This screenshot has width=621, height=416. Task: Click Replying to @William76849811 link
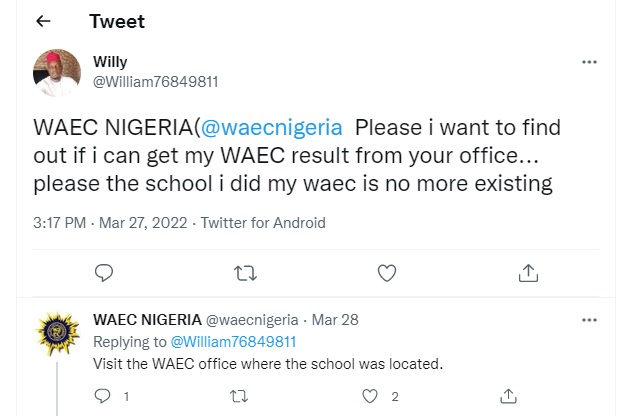pos(238,341)
